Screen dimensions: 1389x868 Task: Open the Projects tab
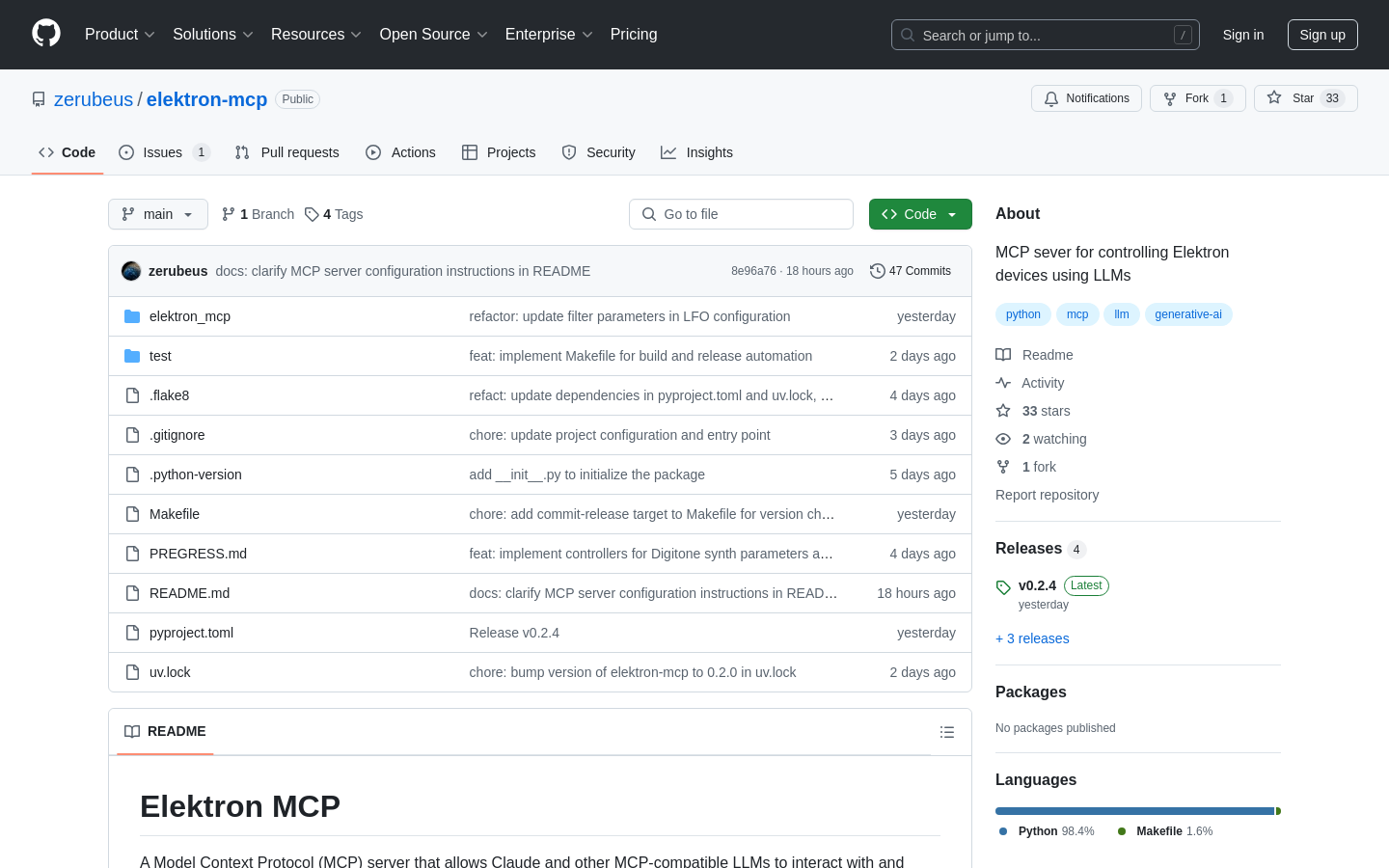(x=499, y=152)
